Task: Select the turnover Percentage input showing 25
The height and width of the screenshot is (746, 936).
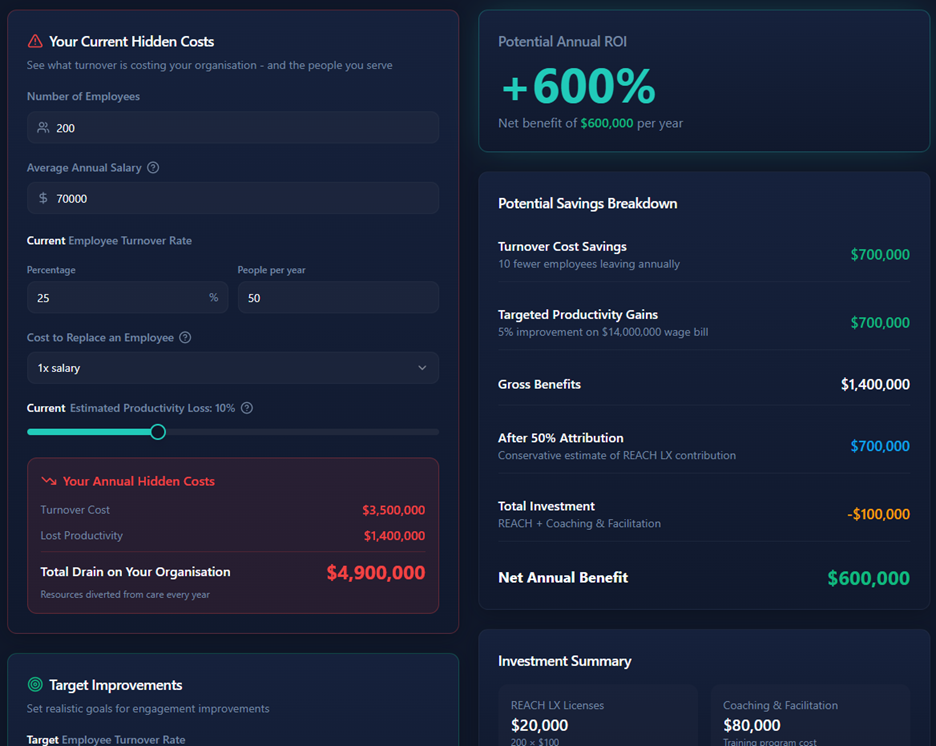Action: tap(127, 297)
